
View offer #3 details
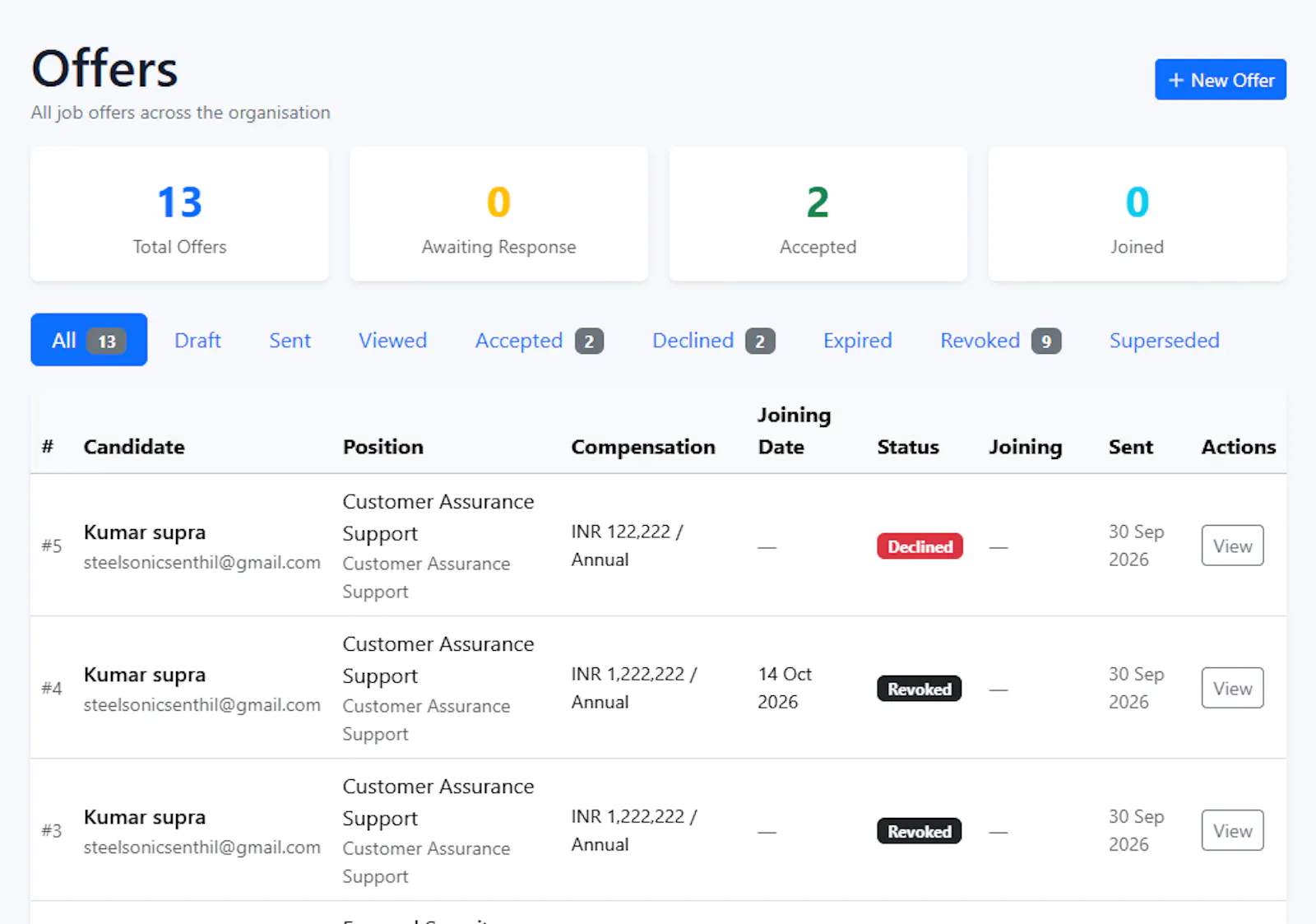(1232, 830)
